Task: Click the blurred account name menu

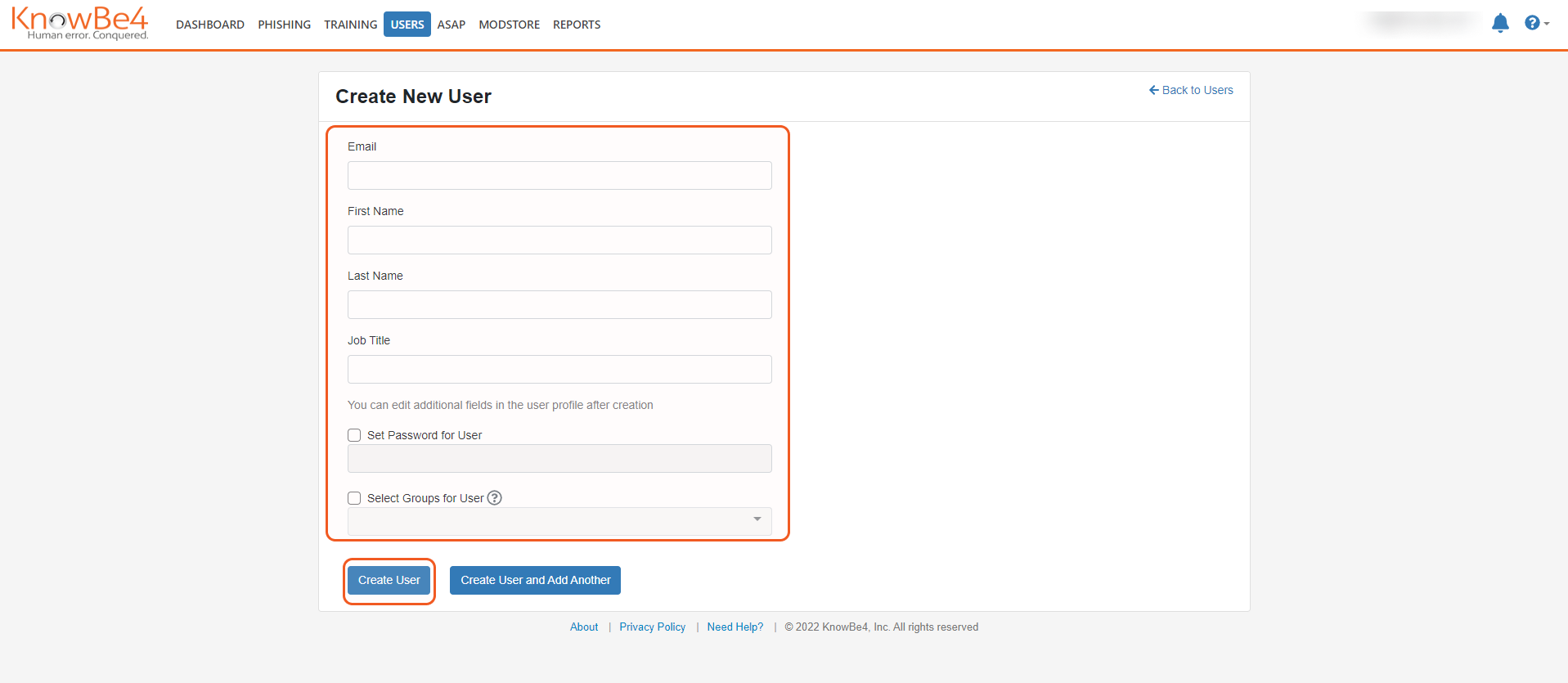Action: point(1423,21)
